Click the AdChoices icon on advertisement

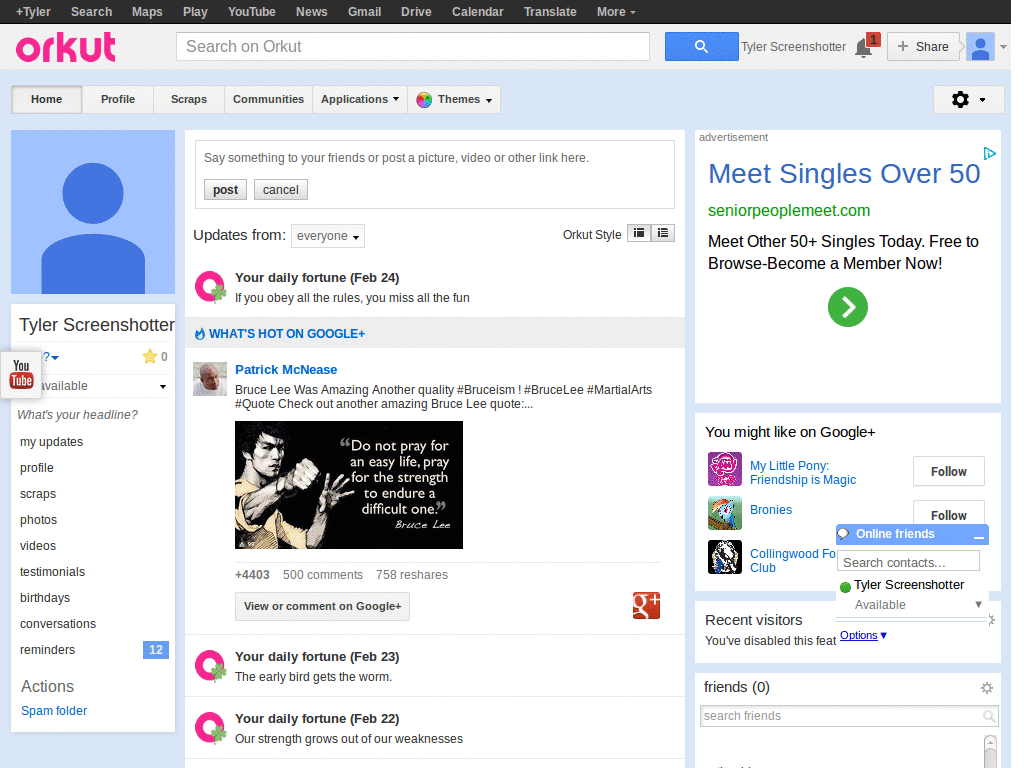(989, 153)
